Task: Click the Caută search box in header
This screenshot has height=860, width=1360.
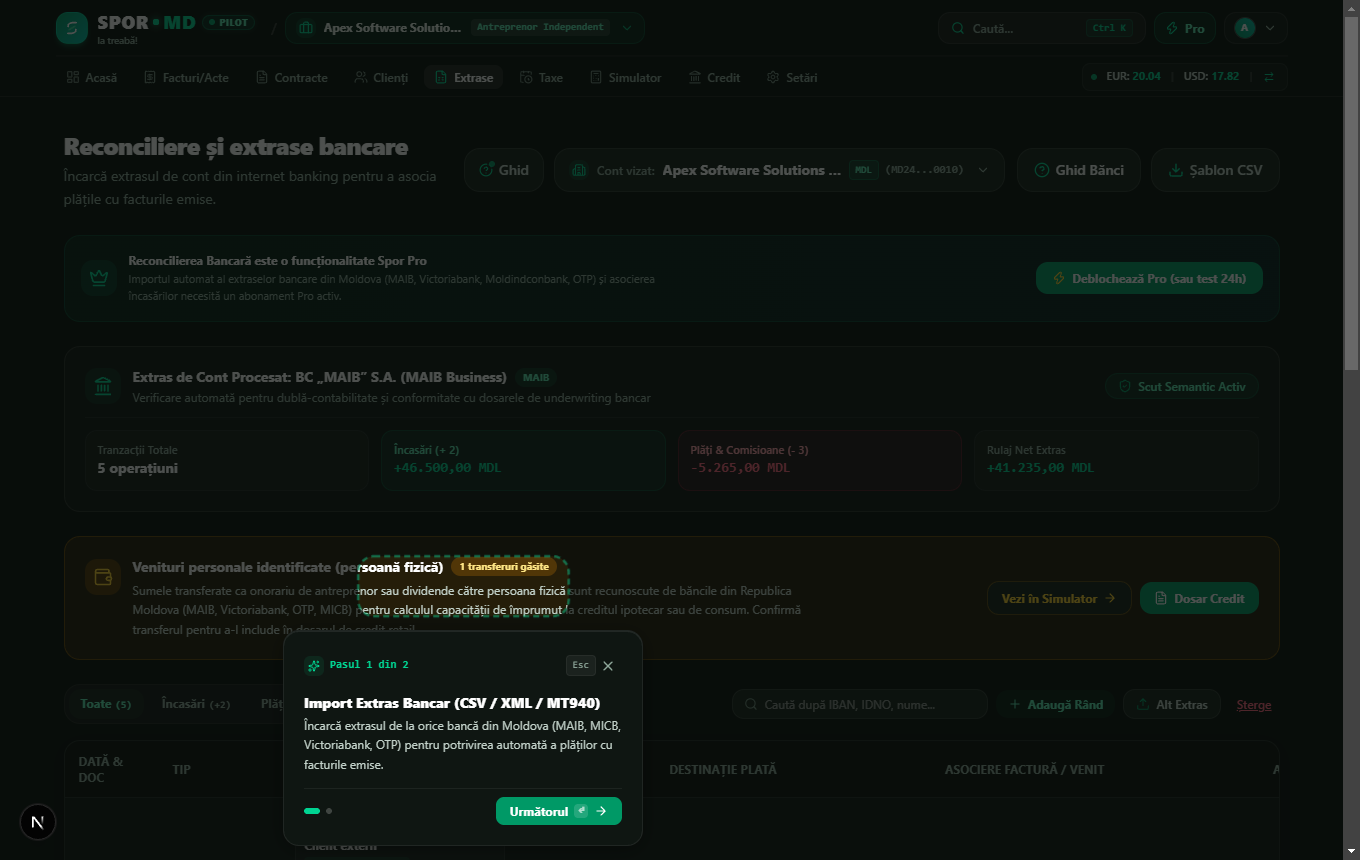Action: 1042,28
